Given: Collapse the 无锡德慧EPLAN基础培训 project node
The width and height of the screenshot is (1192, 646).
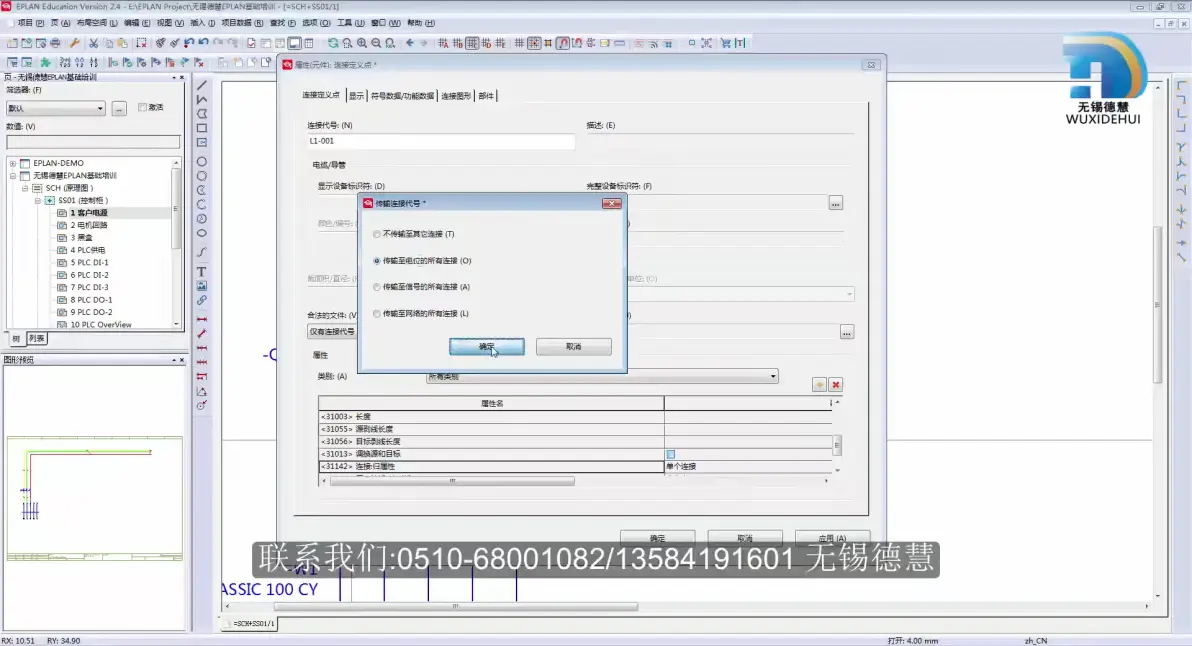Looking at the screenshot, I should coord(12,176).
